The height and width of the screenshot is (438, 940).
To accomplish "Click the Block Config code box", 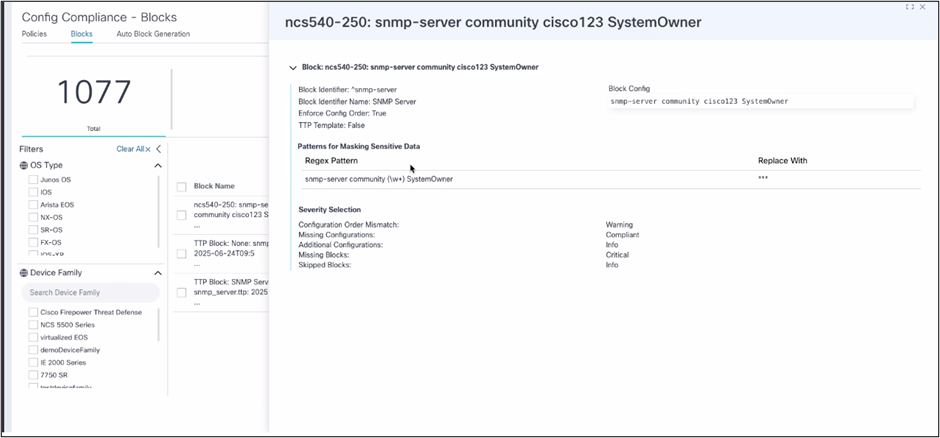I will (761, 101).
